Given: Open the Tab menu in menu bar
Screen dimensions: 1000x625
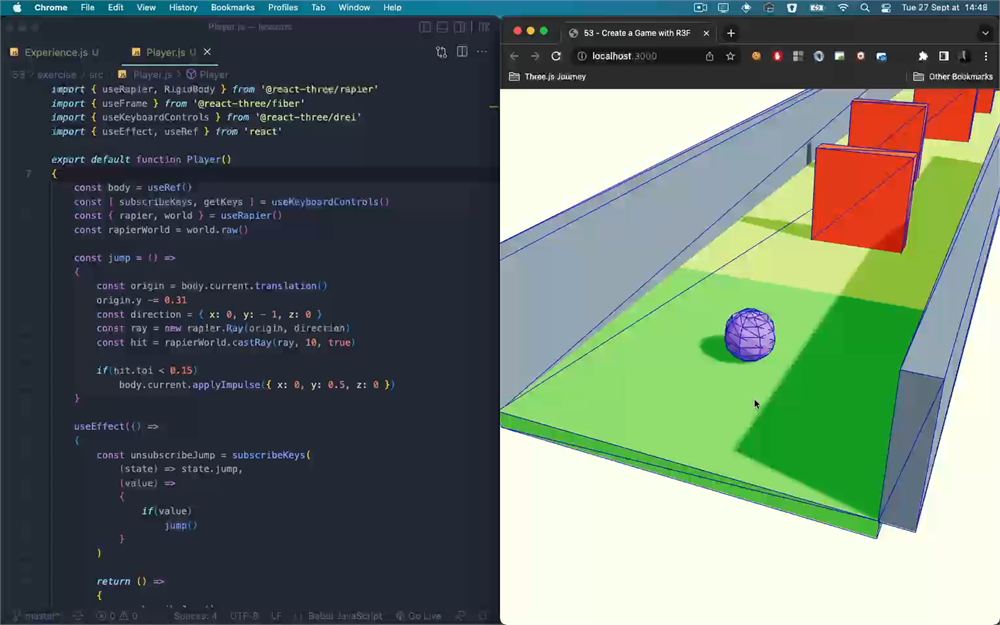Looking at the screenshot, I should tap(318, 8).
